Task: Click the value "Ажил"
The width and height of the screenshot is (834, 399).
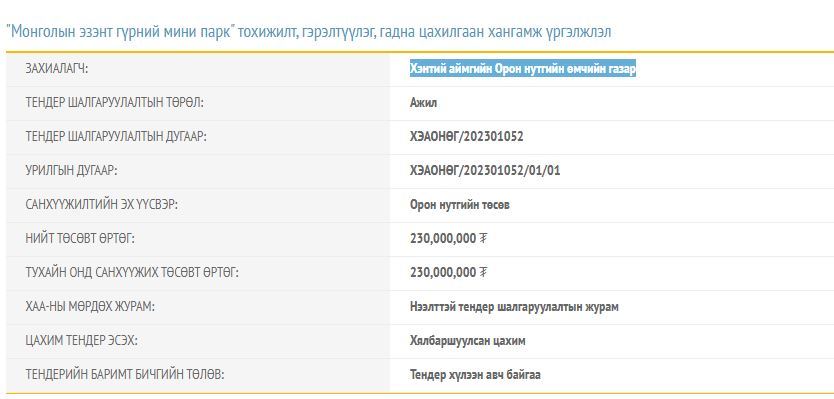Action: tap(423, 103)
